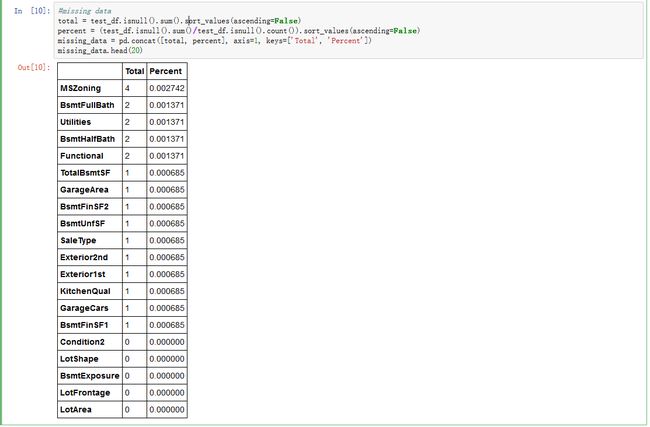This screenshot has height=427, width=650.
Task: Select the LotFrontage row label
Action: click(x=85, y=393)
